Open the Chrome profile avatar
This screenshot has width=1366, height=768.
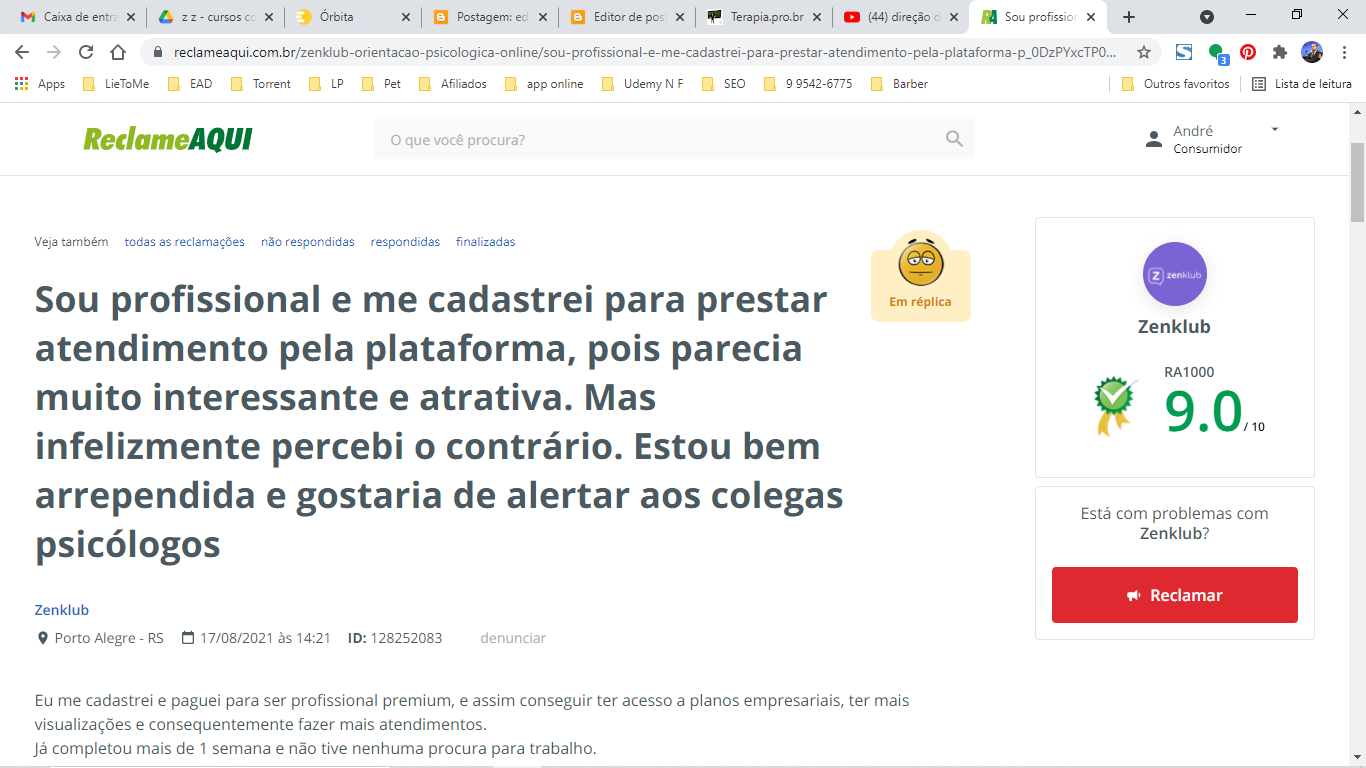pyautogui.click(x=1312, y=52)
